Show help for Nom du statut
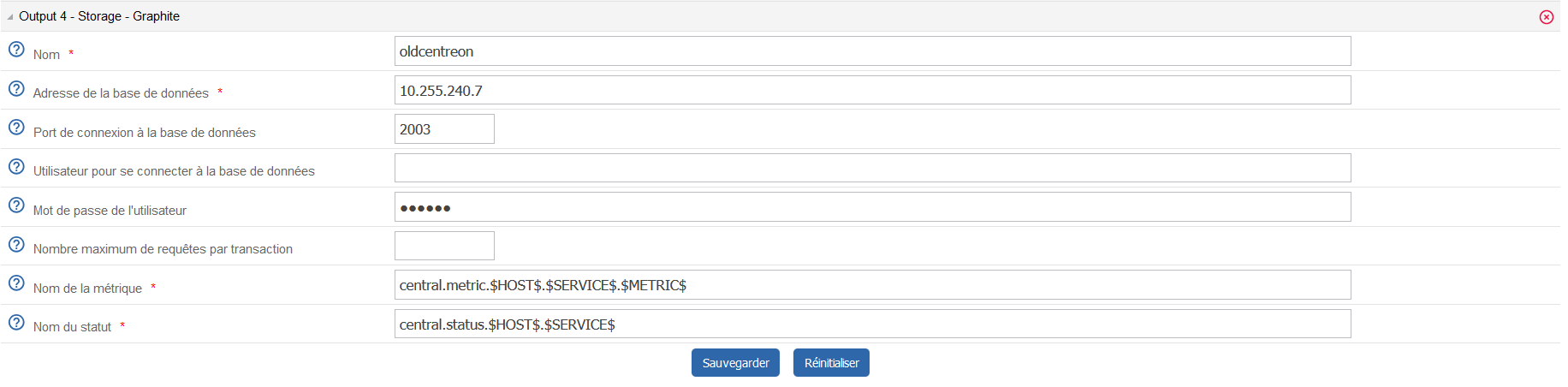Image resolution: width=1568 pixels, height=387 pixels. click(16, 322)
